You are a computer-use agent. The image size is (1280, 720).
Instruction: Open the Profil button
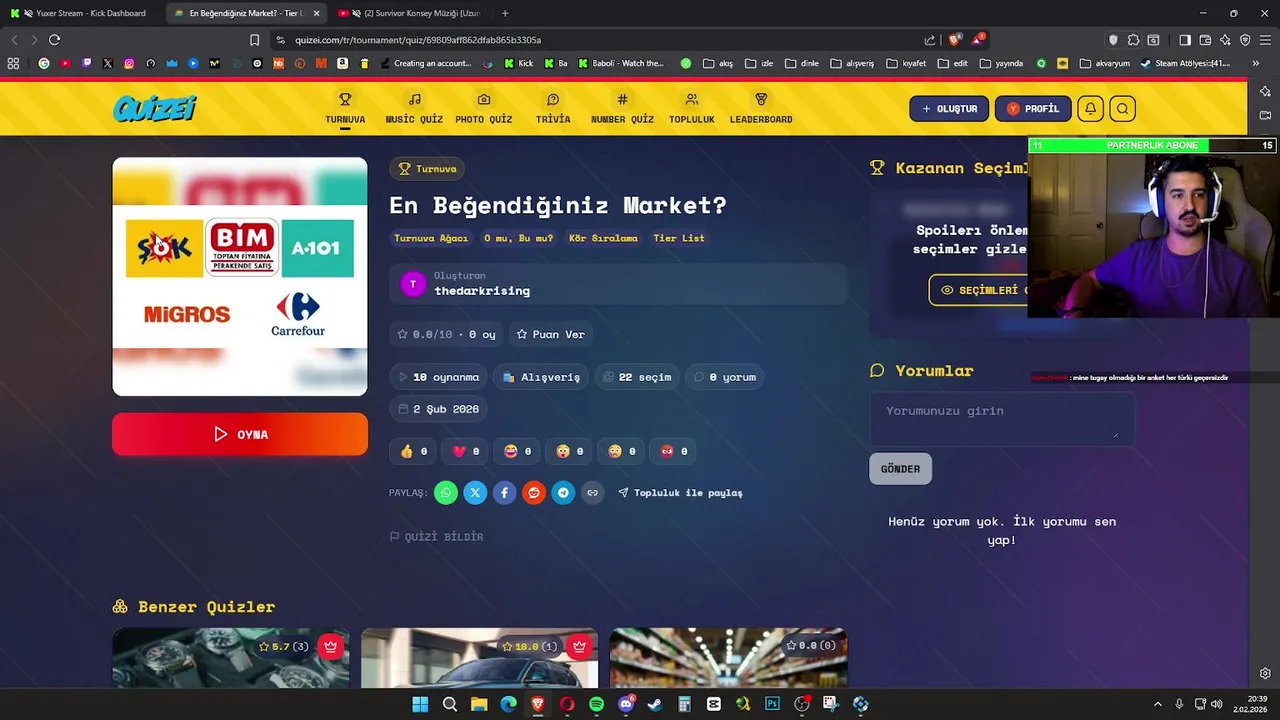(x=1033, y=109)
